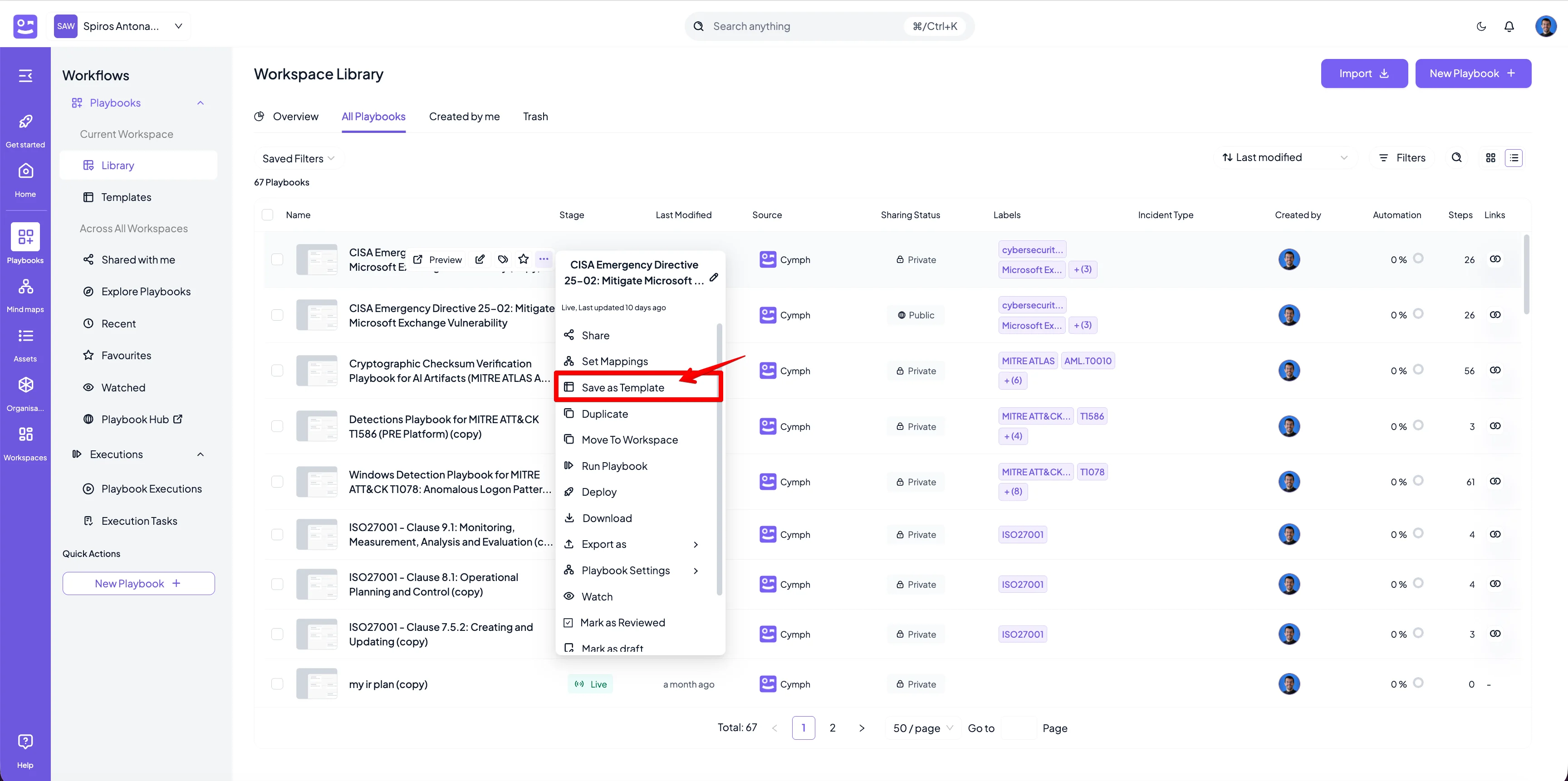Viewport: 1568px width, 781px height.
Task: Favourite the playbook with star icon
Action: [x=524, y=259]
